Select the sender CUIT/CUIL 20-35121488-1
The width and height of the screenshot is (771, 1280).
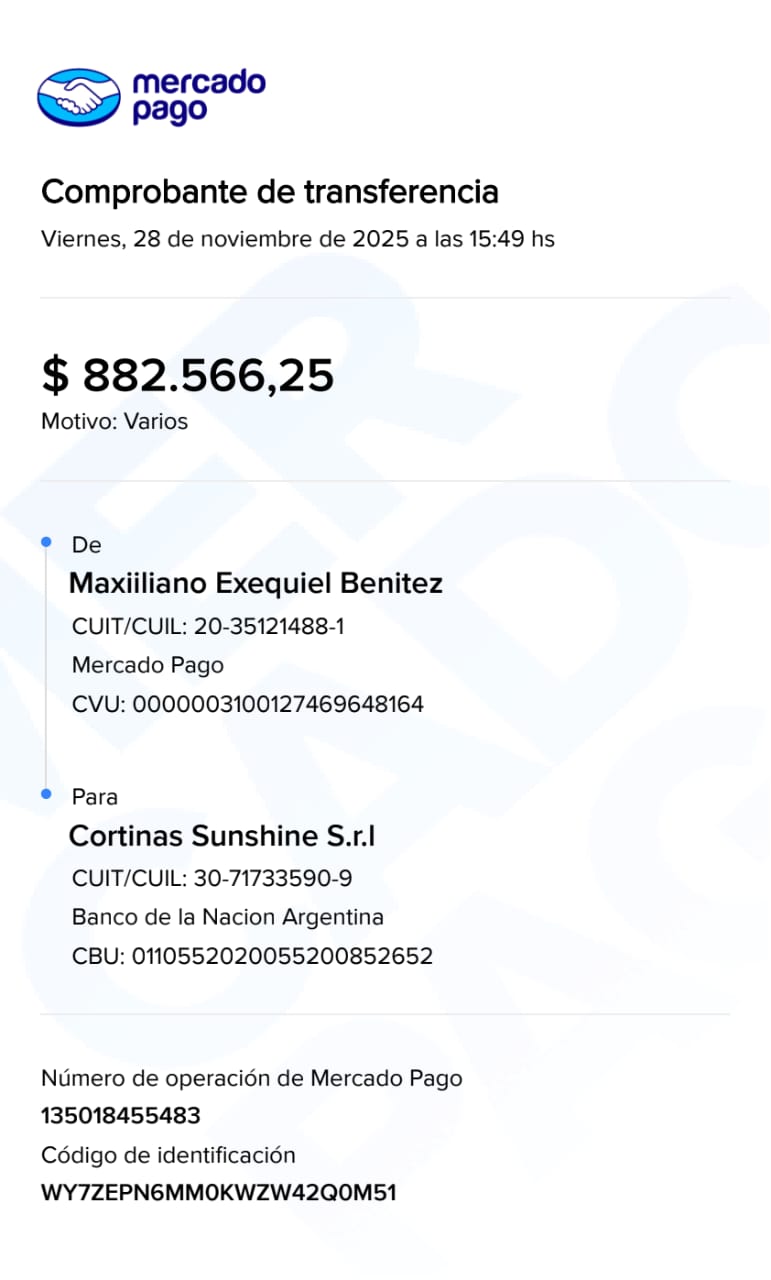208,627
